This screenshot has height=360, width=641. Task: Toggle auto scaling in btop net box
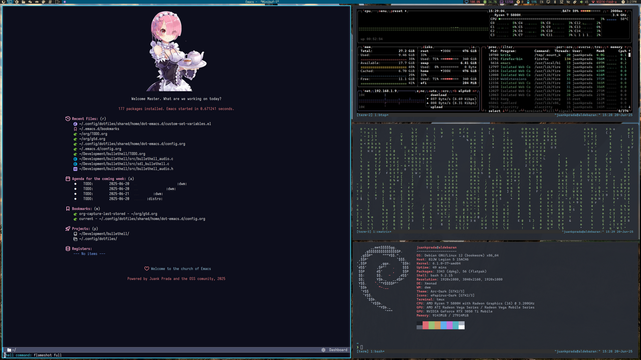pyautogui.click(x=433, y=91)
